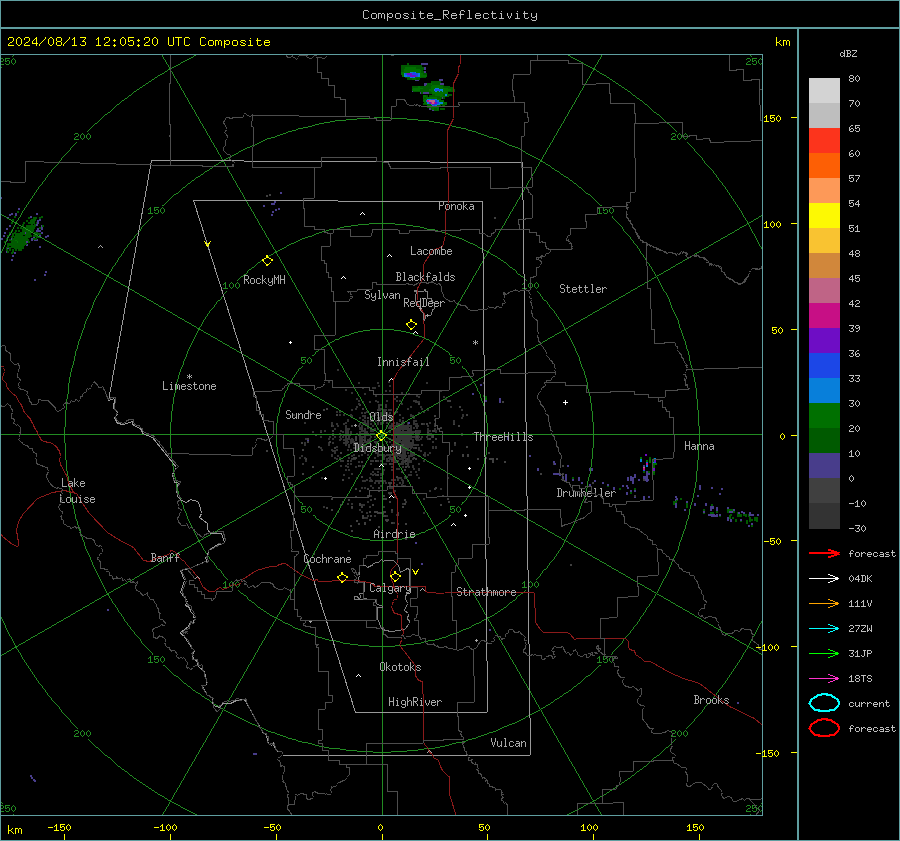Viewport: 900px width, 841px height.
Task: Select the yellow 51-54 dBZ swatch
Action: click(x=824, y=216)
